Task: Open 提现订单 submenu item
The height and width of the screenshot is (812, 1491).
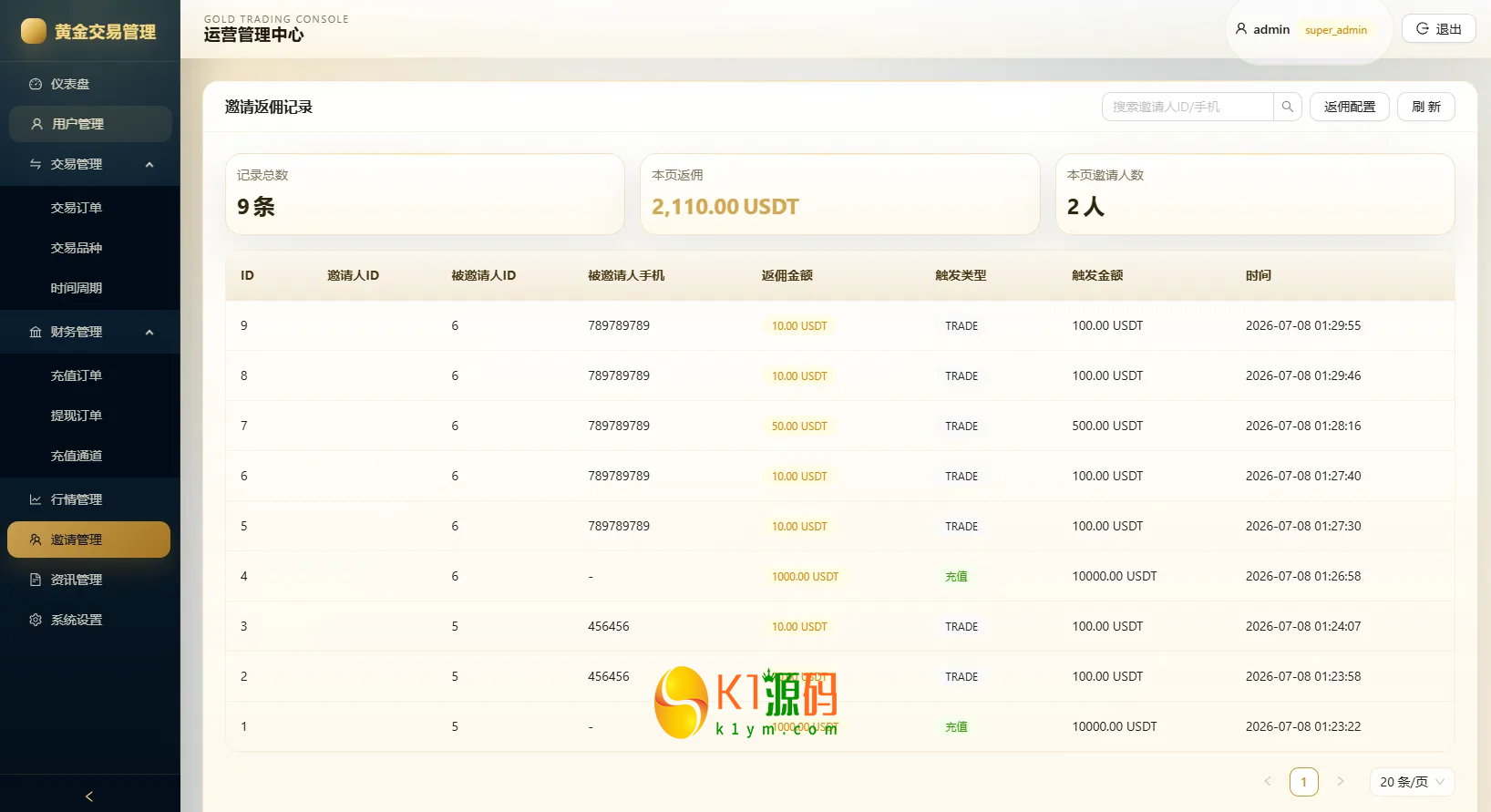Action: (x=90, y=416)
